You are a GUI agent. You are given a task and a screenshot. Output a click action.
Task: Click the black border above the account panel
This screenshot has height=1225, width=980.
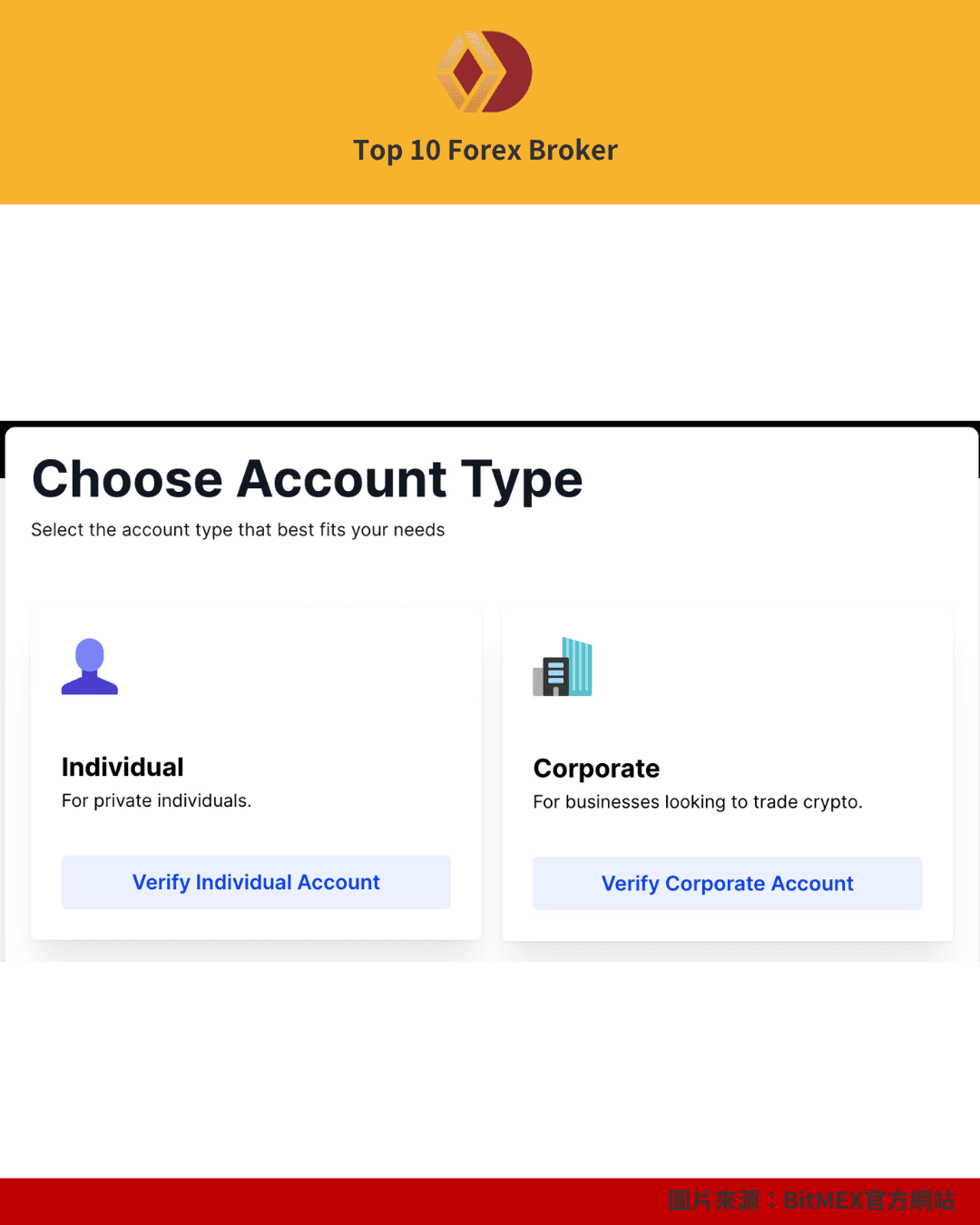coord(490,424)
